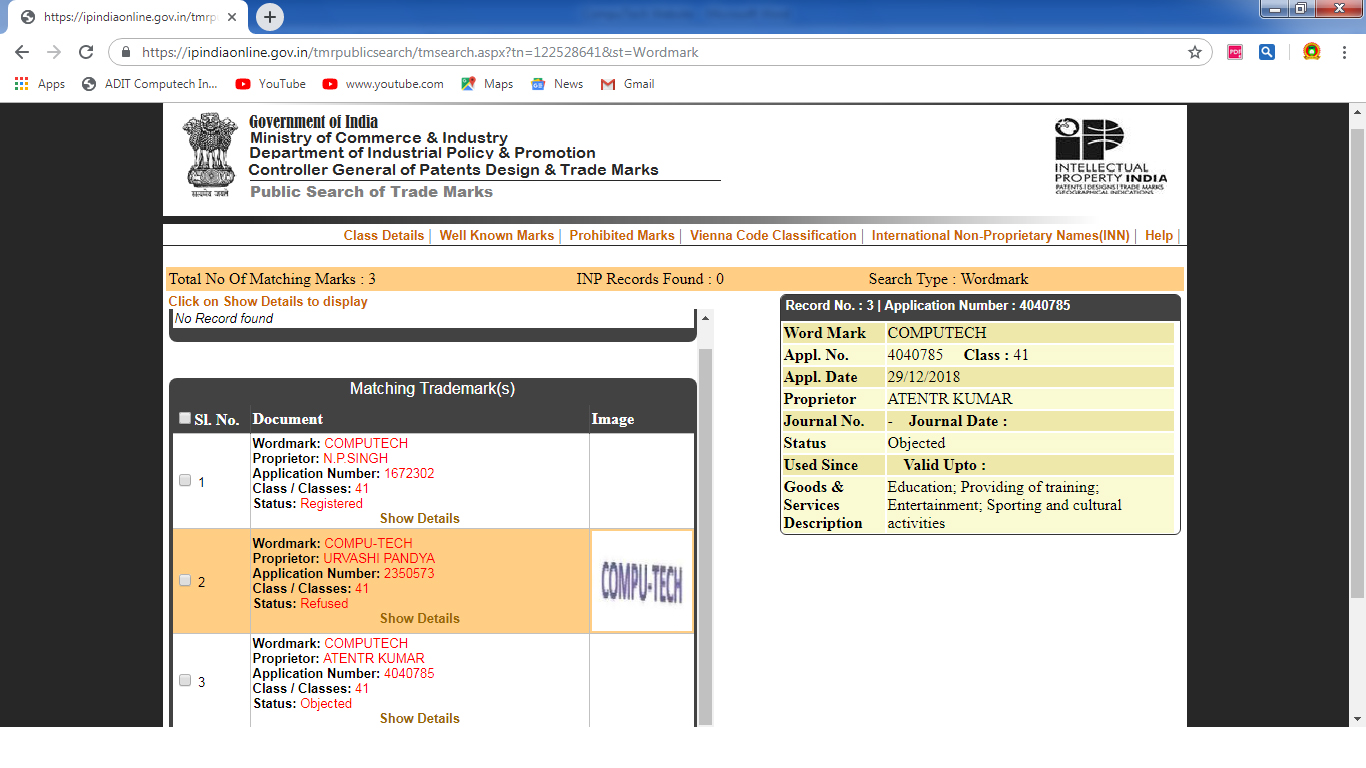1366x768 pixels.
Task: Tick the checkbox for result 3 ATENTR KUMAR
Action: (x=185, y=680)
